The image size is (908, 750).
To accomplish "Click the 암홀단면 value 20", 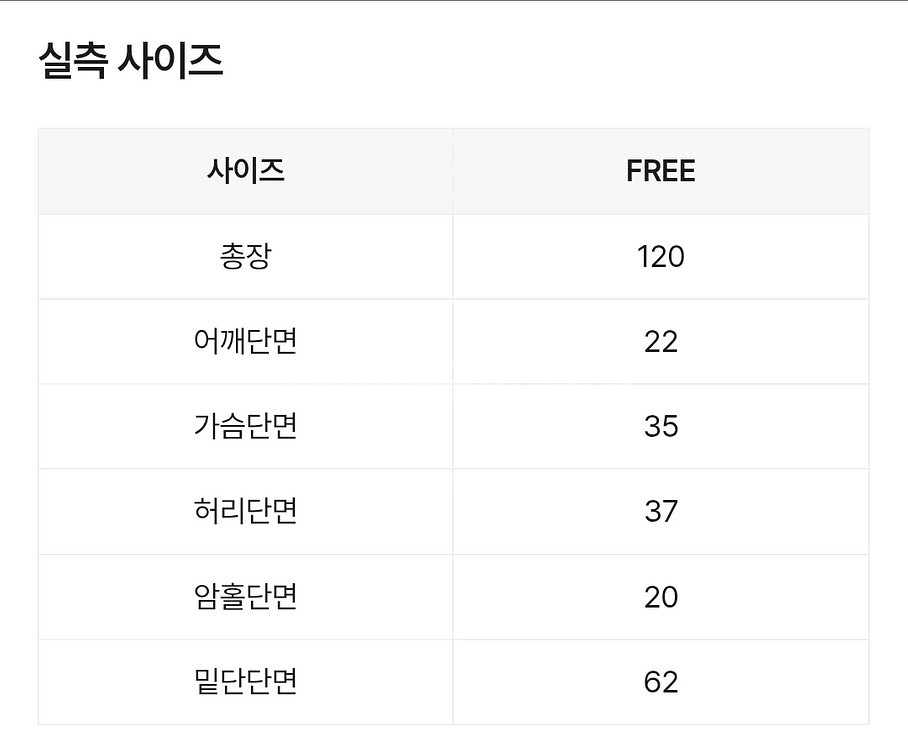I will point(660,597).
